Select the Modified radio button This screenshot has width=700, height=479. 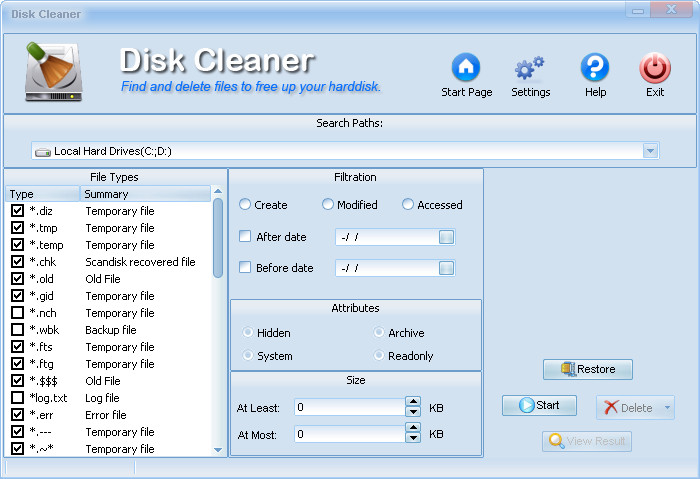tap(328, 204)
